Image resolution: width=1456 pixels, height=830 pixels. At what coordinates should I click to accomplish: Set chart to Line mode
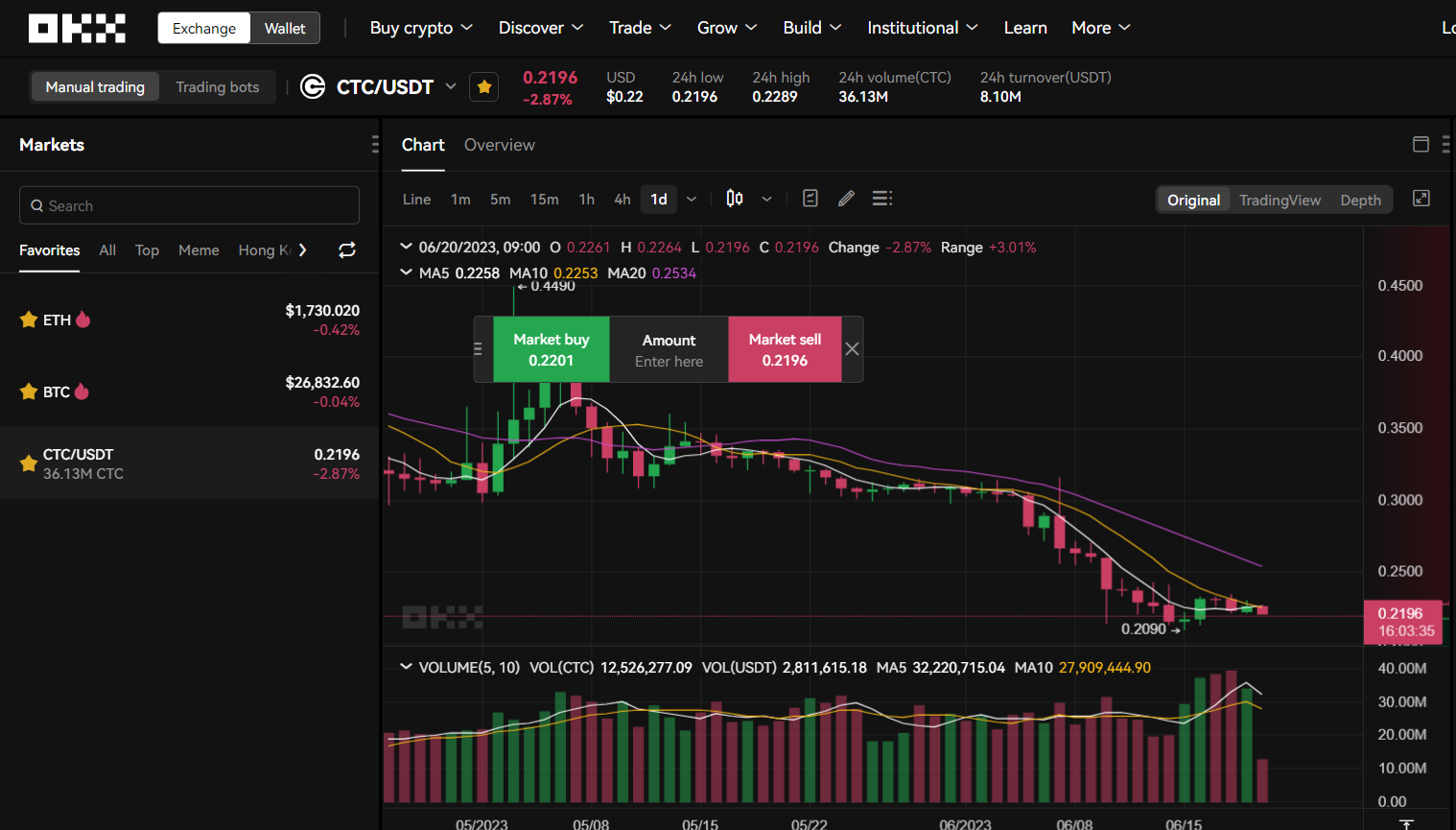[416, 200]
